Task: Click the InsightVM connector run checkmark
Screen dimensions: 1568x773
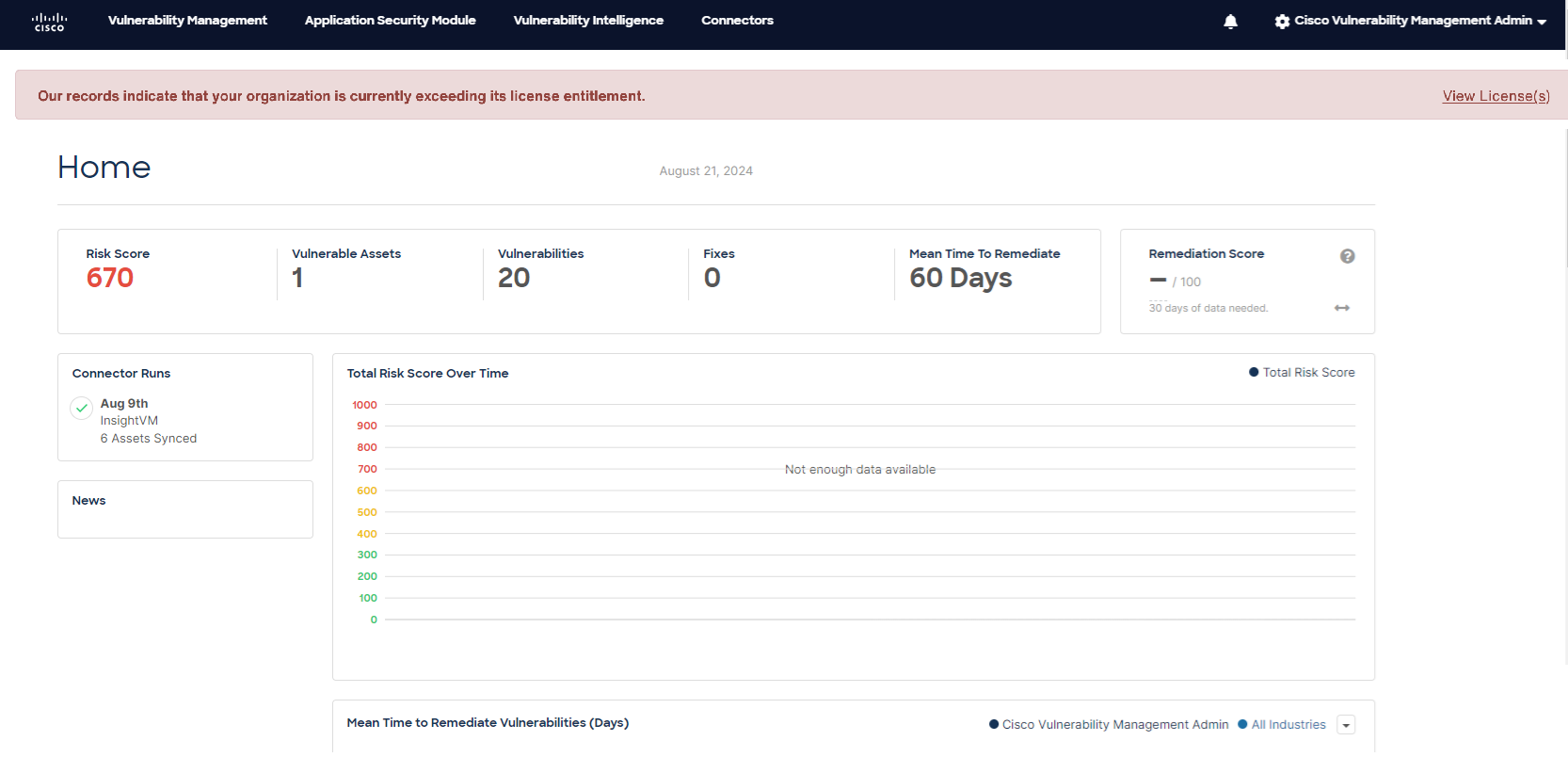Action: pos(82,408)
